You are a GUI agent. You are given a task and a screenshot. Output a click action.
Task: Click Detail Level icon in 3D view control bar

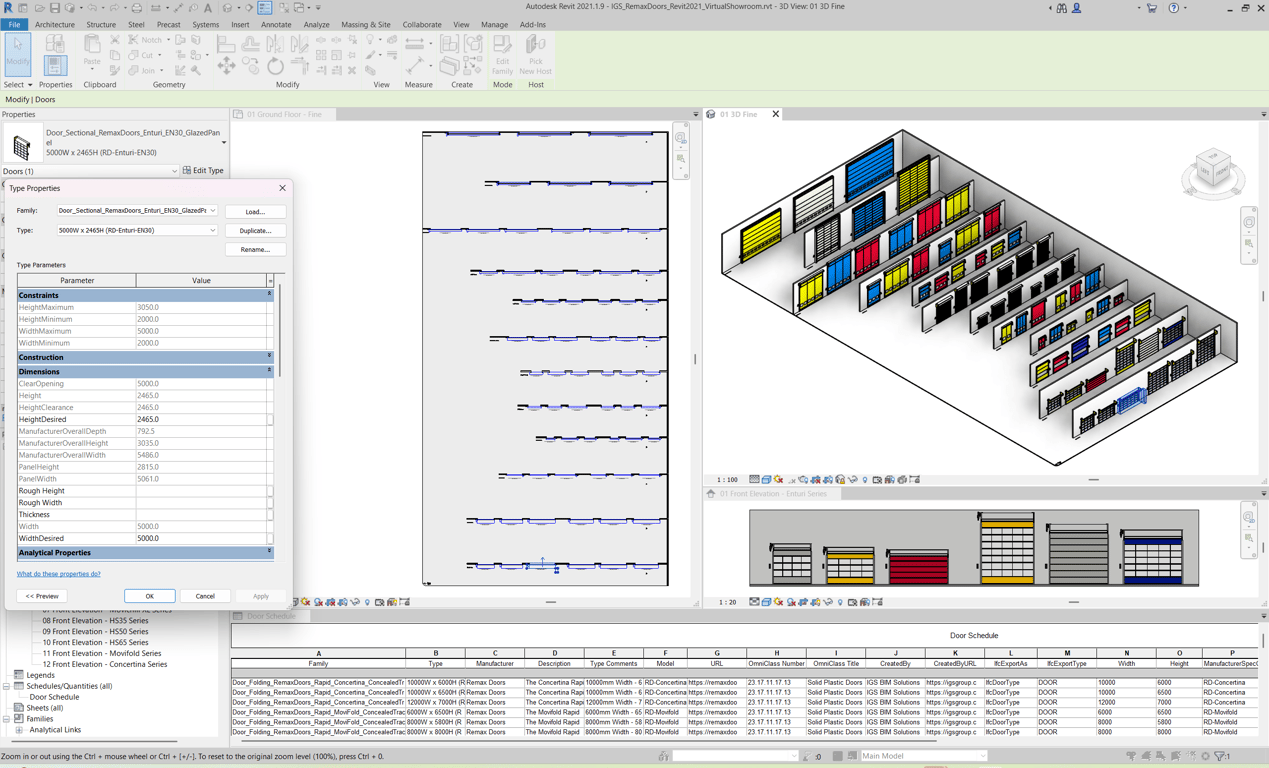[755, 480]
